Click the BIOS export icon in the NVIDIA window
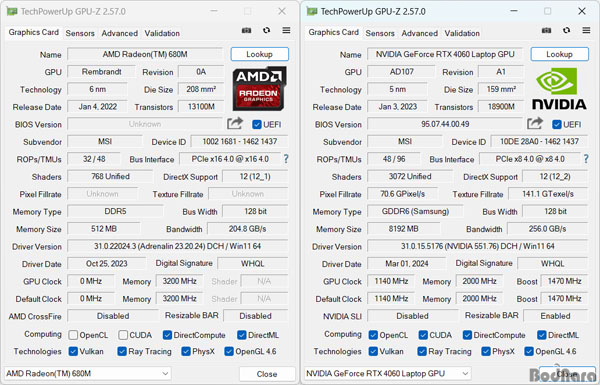The image size is (600, 385). [535, 124]
